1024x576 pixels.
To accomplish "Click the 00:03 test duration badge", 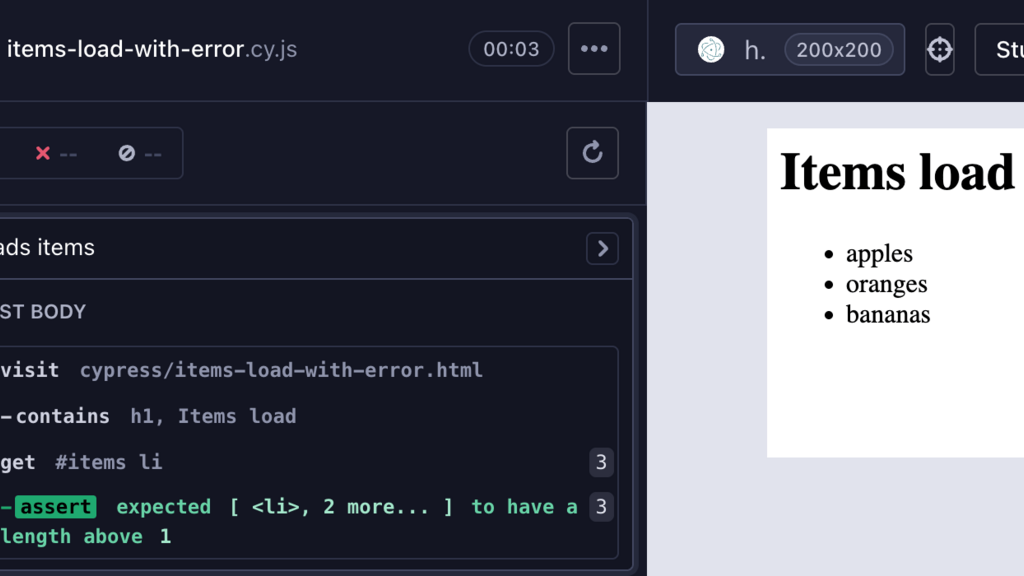I will pos(511,49).
